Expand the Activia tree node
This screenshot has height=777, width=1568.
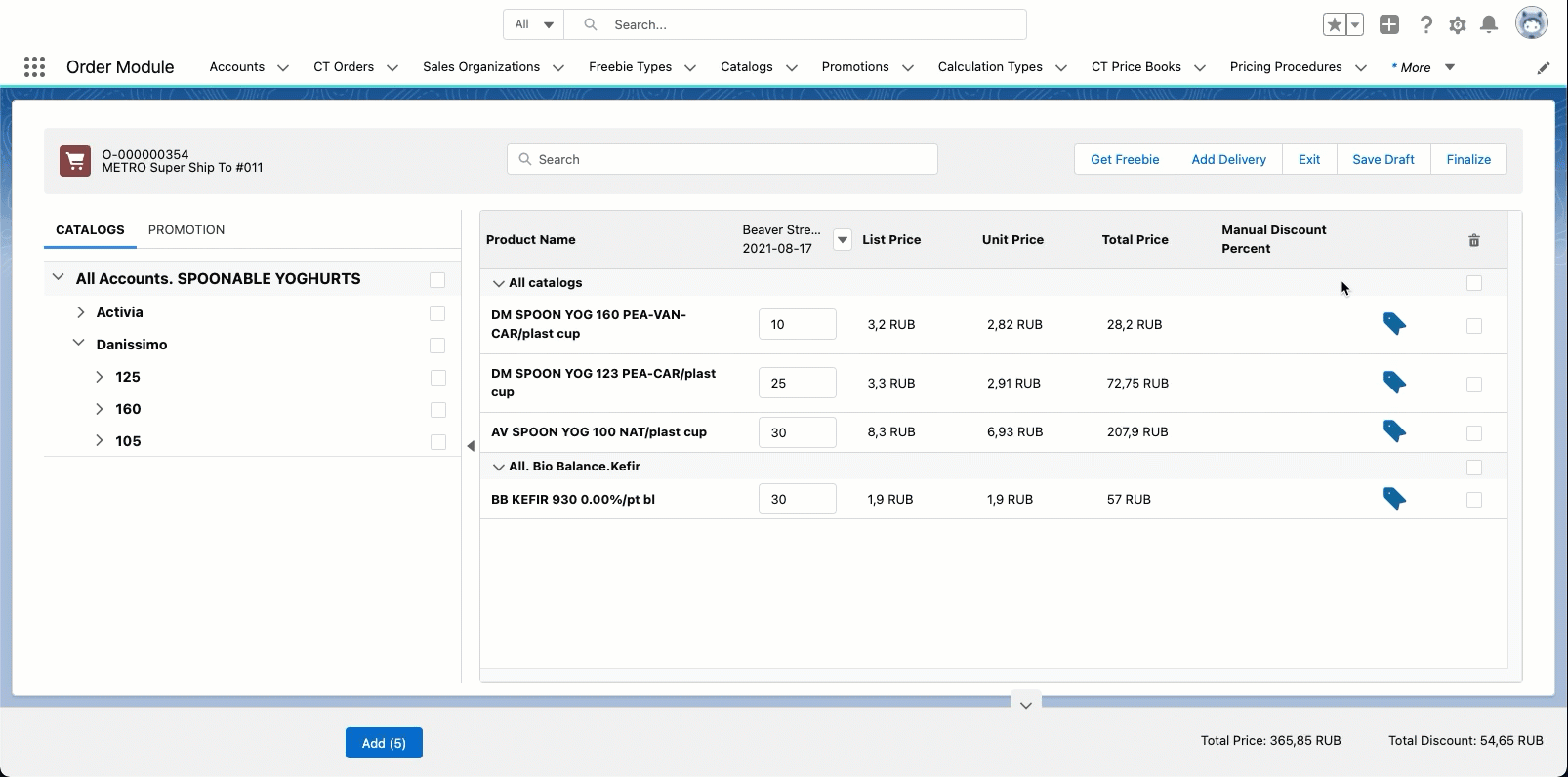80,312
